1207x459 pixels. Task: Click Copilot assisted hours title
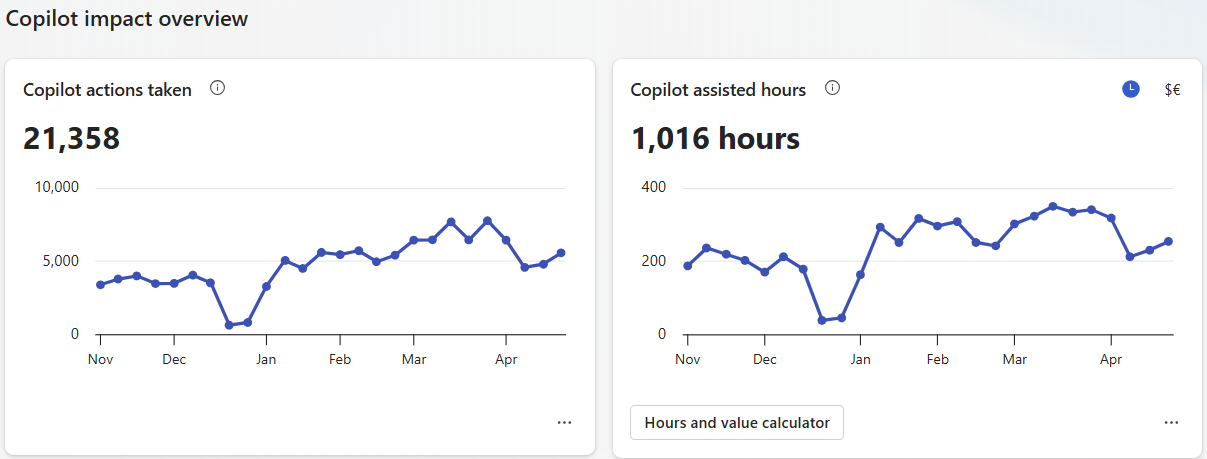click(718, 90)
